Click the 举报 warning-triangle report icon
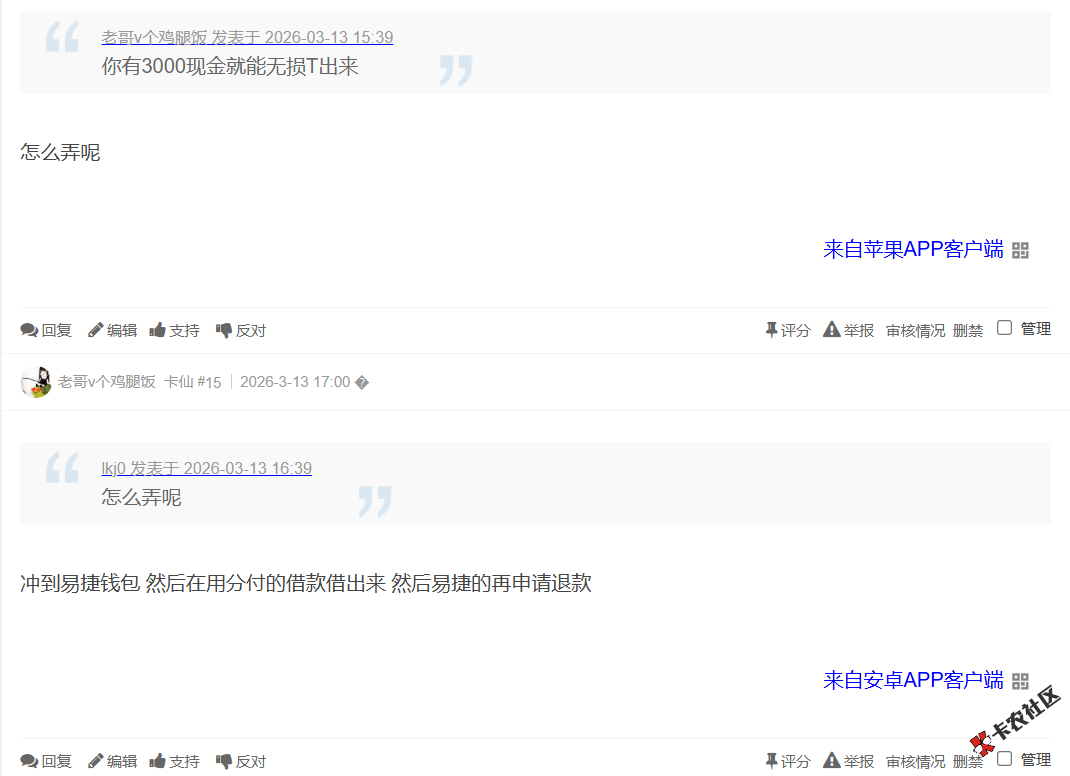The image size is (1070, 776). click(831, 329)
